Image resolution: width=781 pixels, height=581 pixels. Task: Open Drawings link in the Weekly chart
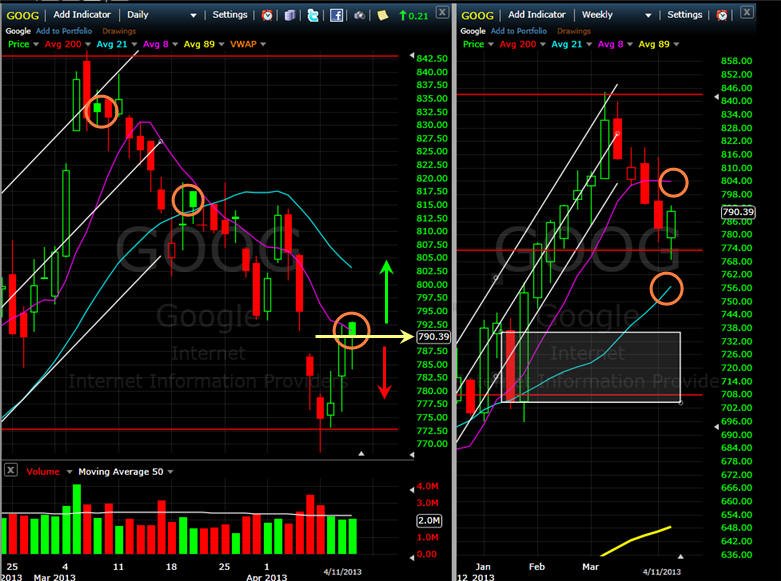[574, 31]
